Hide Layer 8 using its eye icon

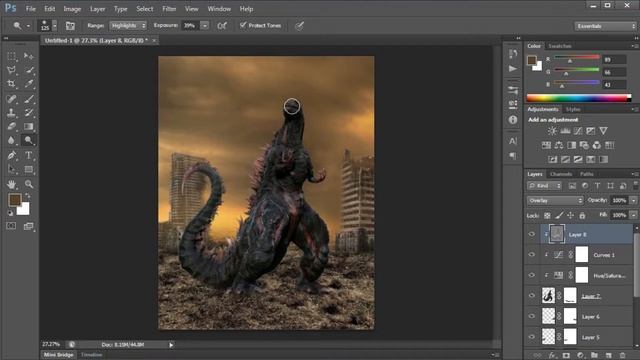pyautogui.click(x=531, y=234)
